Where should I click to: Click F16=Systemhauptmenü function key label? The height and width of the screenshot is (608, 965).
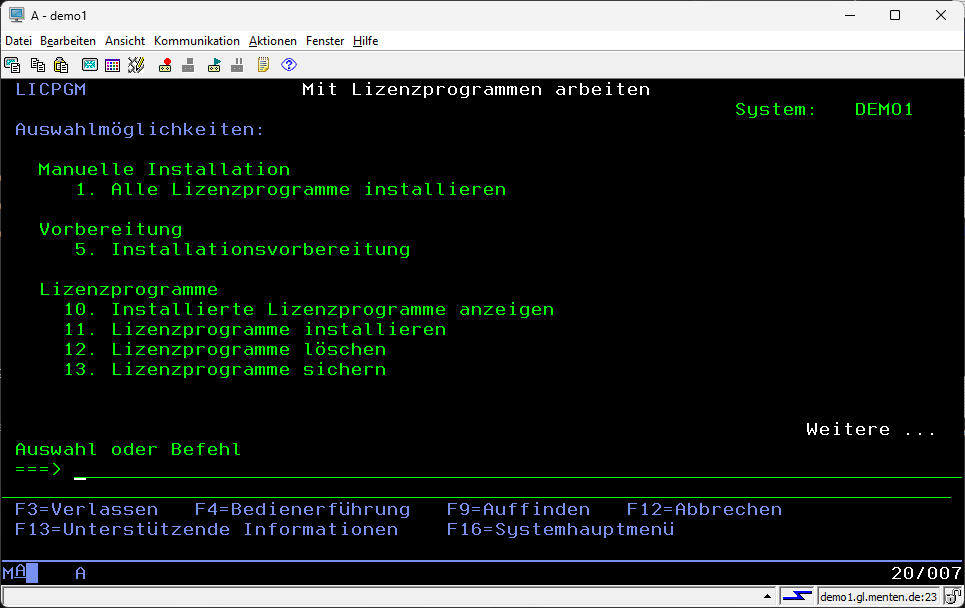pos(560,530)
